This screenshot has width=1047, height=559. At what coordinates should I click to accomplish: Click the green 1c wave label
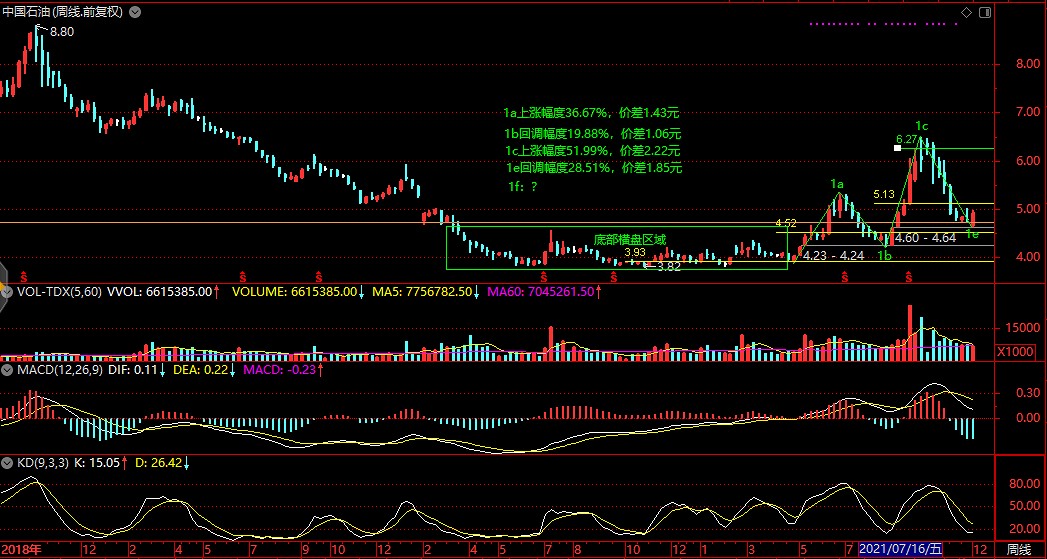(922, 126)
